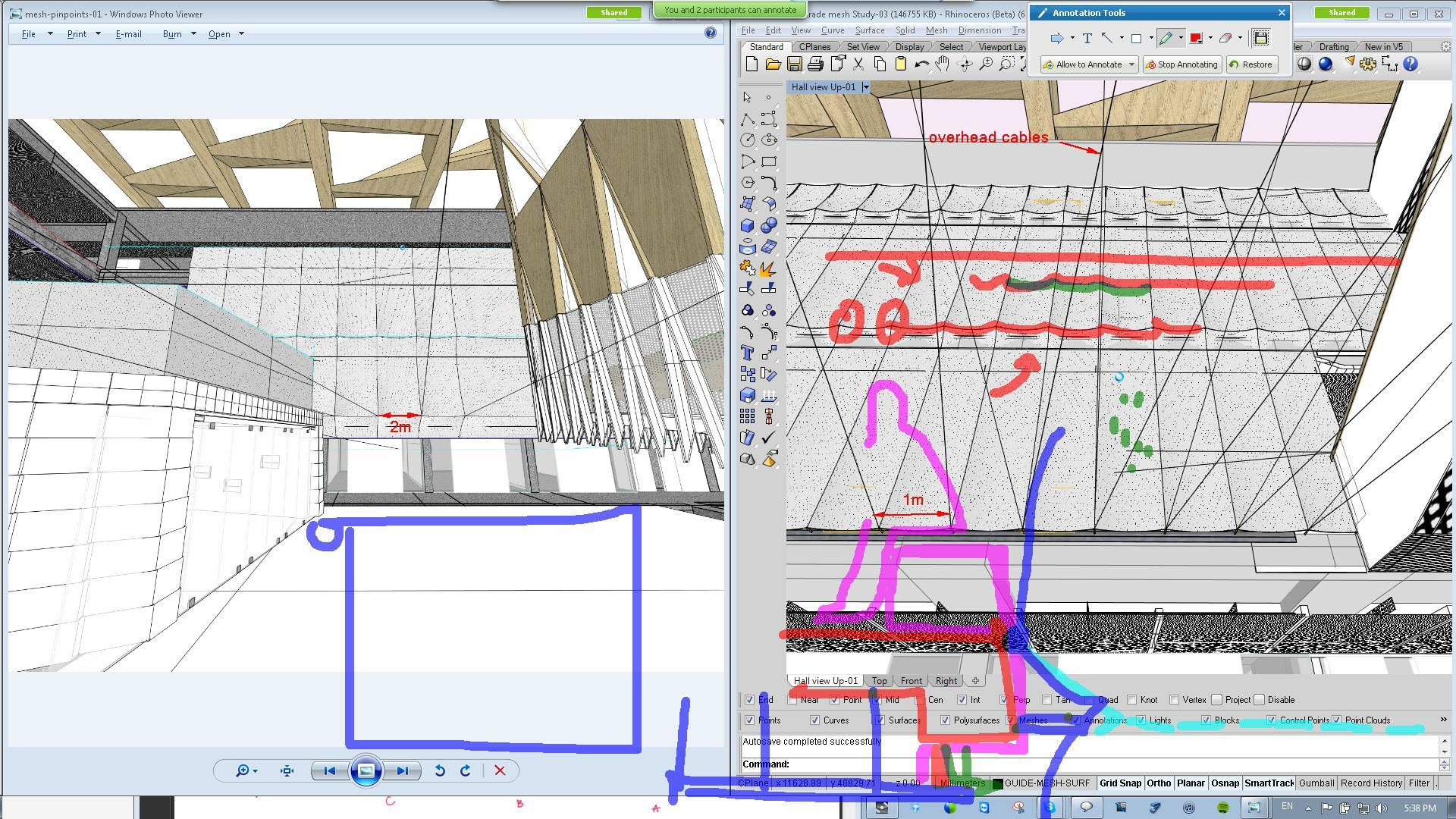Delete the photo with red X icon
Screen dimensions: 1456x819
point(500,770)
